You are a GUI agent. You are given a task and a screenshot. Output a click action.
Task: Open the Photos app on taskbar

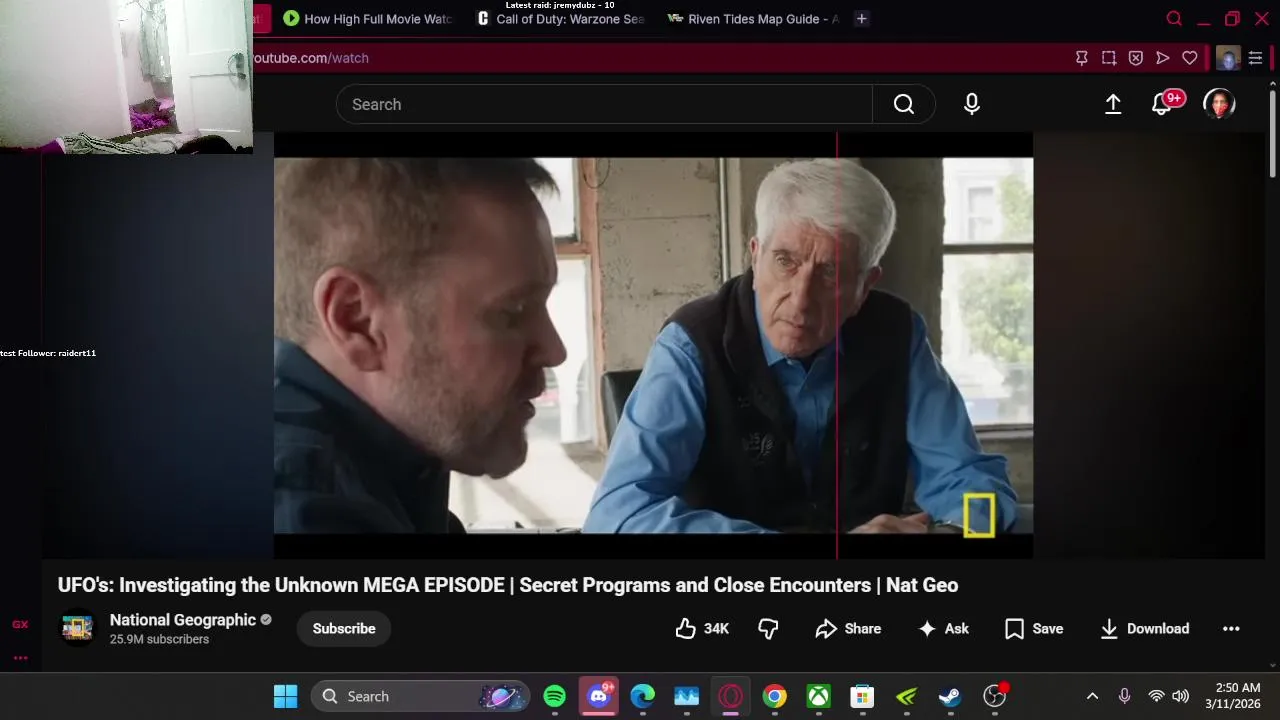(687, 696)
